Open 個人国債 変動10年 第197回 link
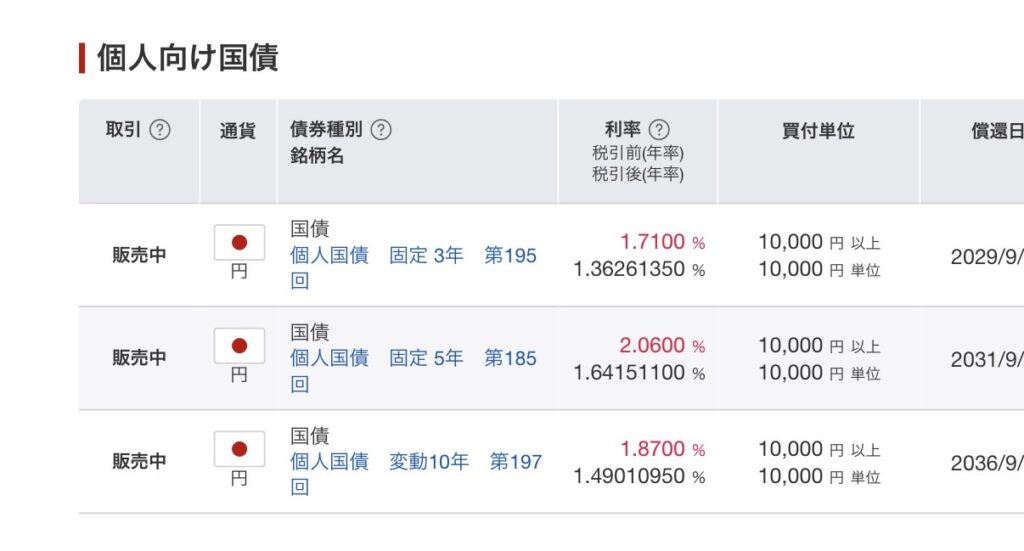This screenshot has width=1024, height=551. click(x=416, y=474)
